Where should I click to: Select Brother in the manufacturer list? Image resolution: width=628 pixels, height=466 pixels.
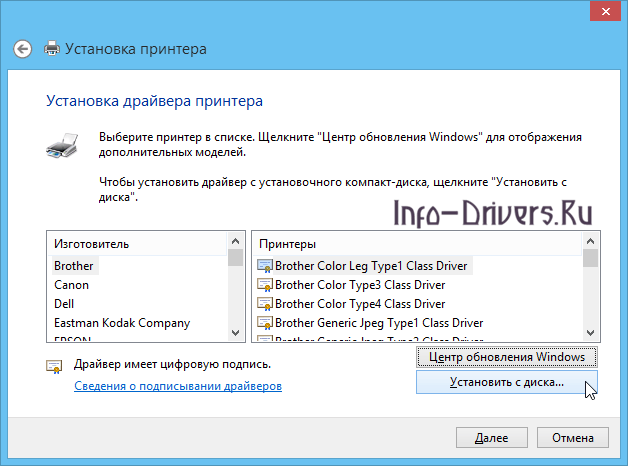click(74, 266)
